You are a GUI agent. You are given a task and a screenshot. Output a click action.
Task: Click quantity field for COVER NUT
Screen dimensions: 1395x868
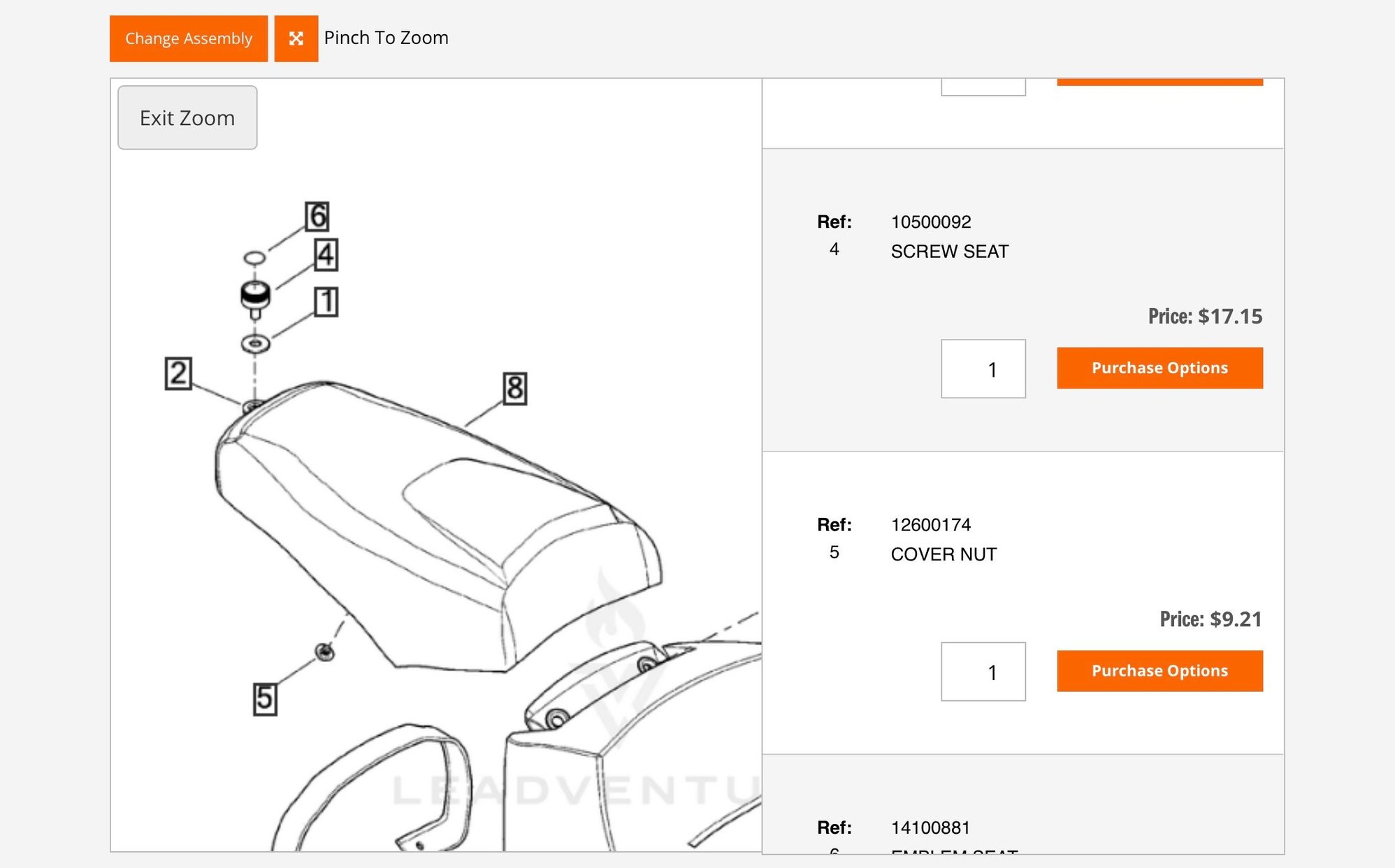(x=983, y=672)
